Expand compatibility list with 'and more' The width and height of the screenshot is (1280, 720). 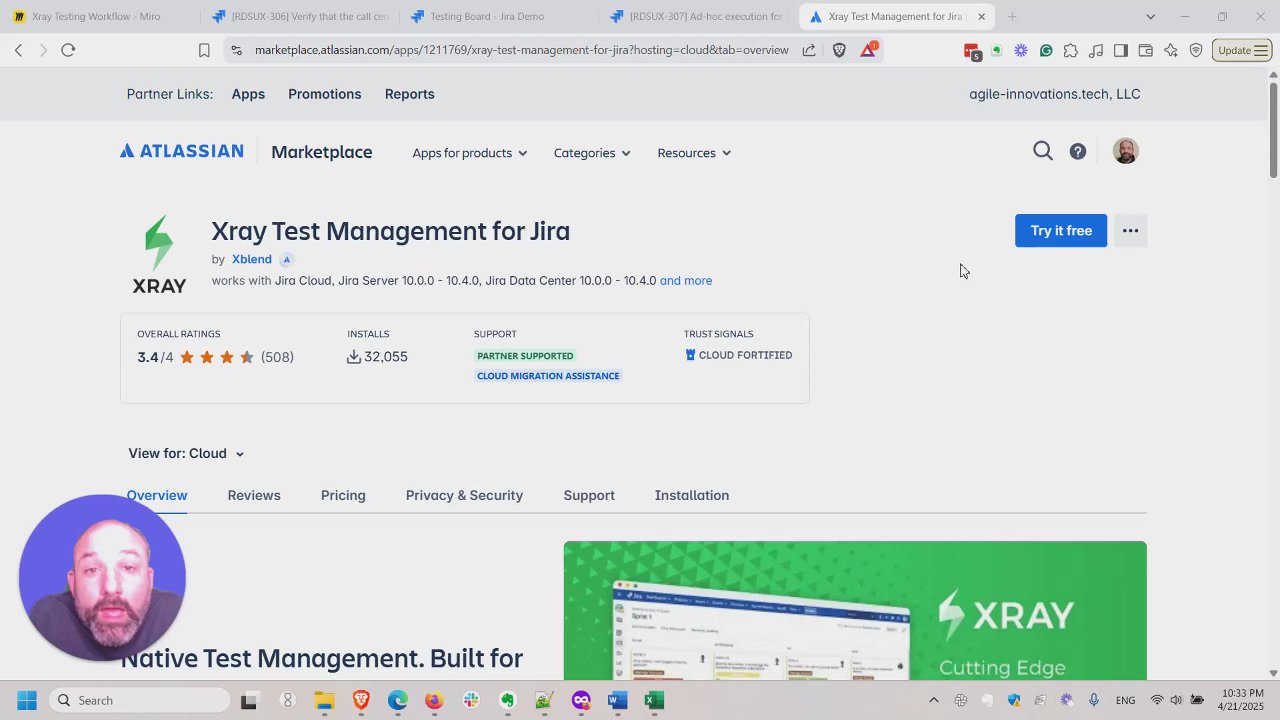click(686, 281)
